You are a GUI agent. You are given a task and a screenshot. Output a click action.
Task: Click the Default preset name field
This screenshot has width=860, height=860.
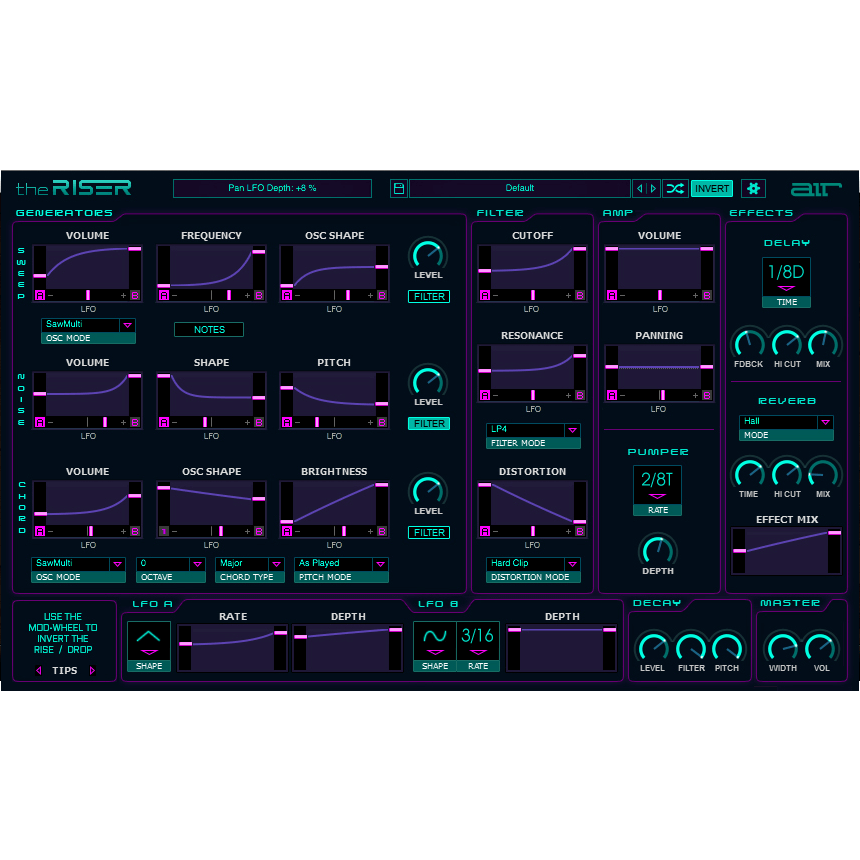pos(519,188)
